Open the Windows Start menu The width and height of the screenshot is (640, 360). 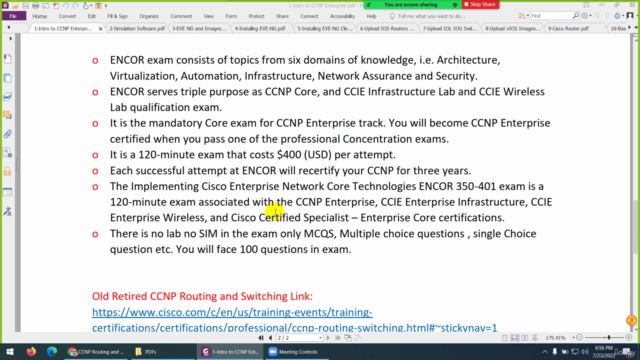click(x=10, y=351)
